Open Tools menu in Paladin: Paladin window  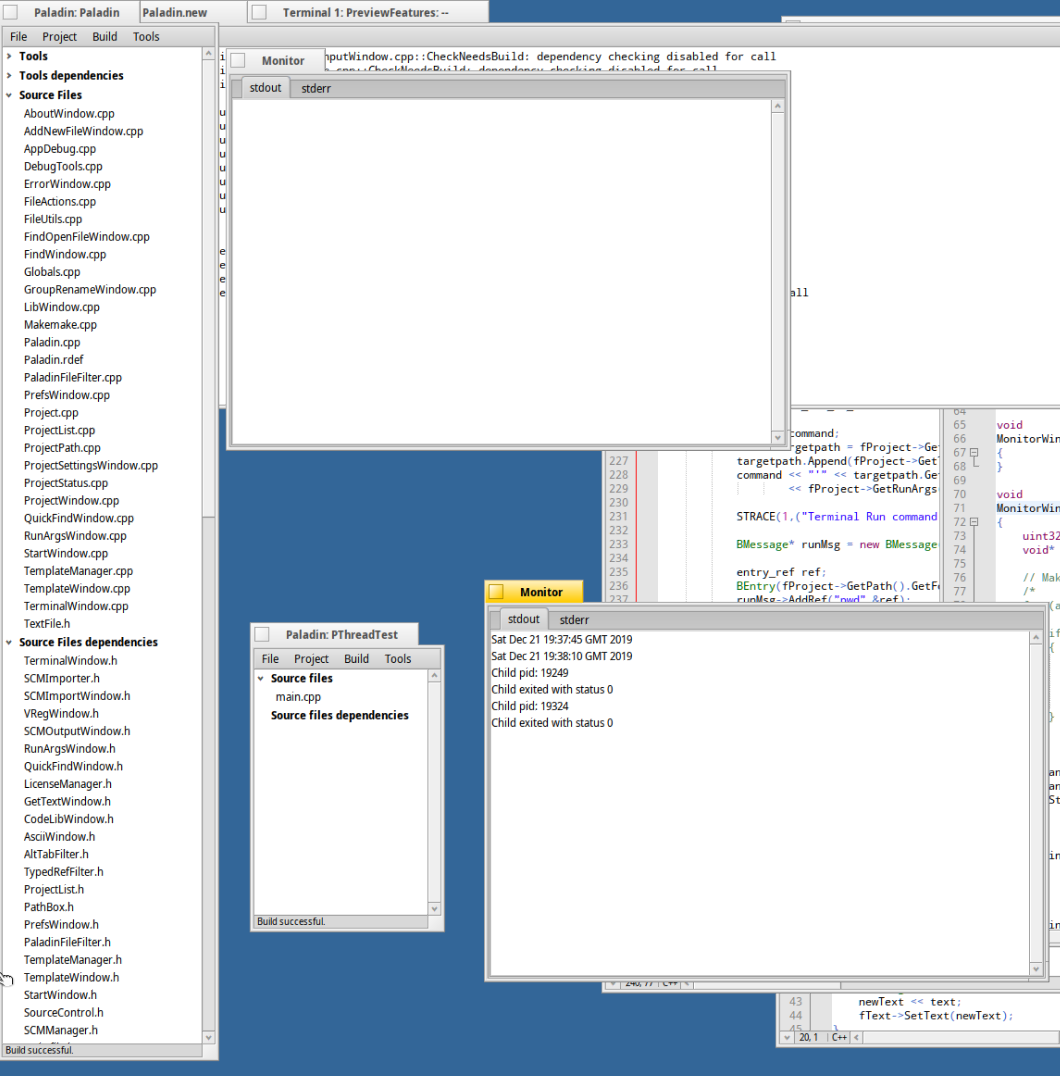coord(146,37)
